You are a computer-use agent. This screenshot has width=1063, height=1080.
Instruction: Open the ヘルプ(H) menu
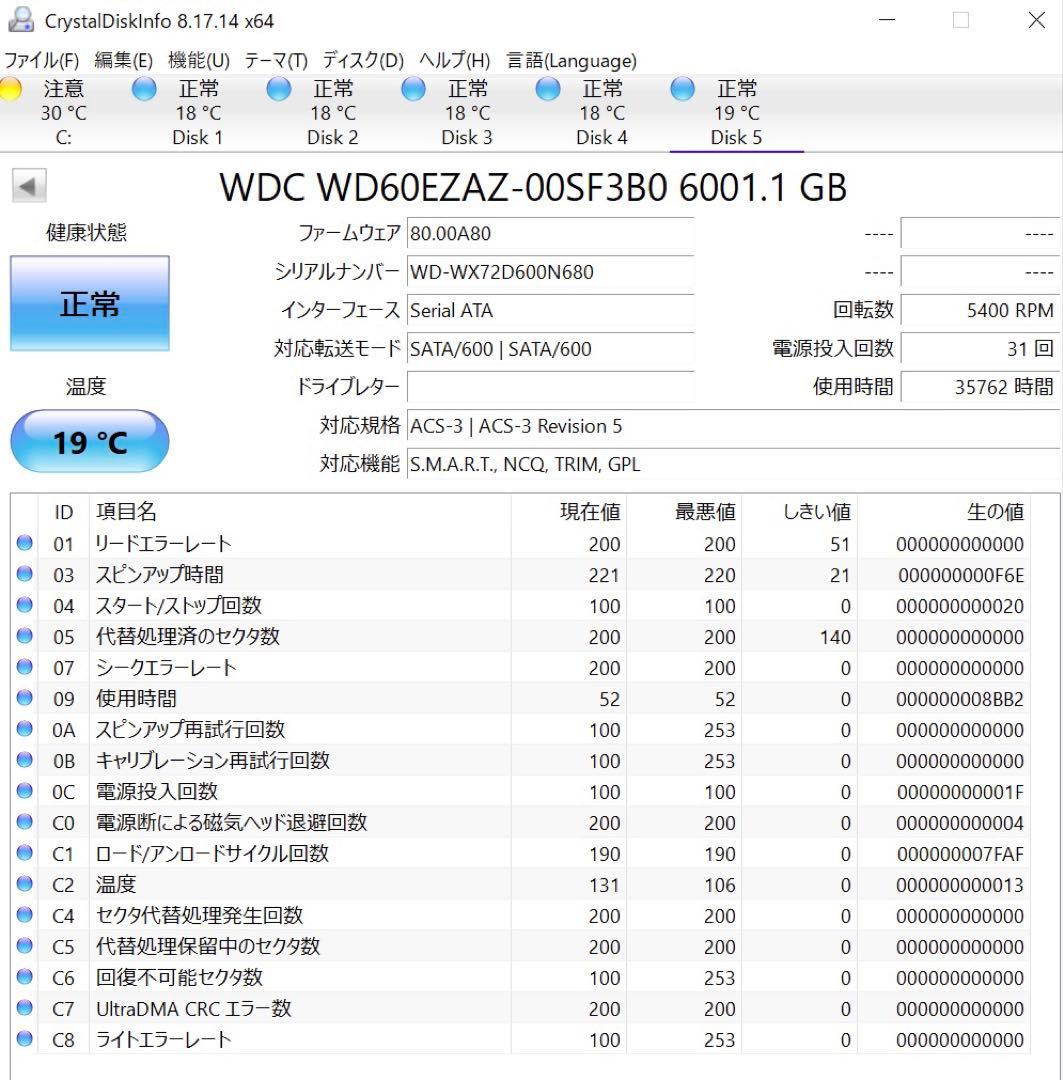pos(455,61)
